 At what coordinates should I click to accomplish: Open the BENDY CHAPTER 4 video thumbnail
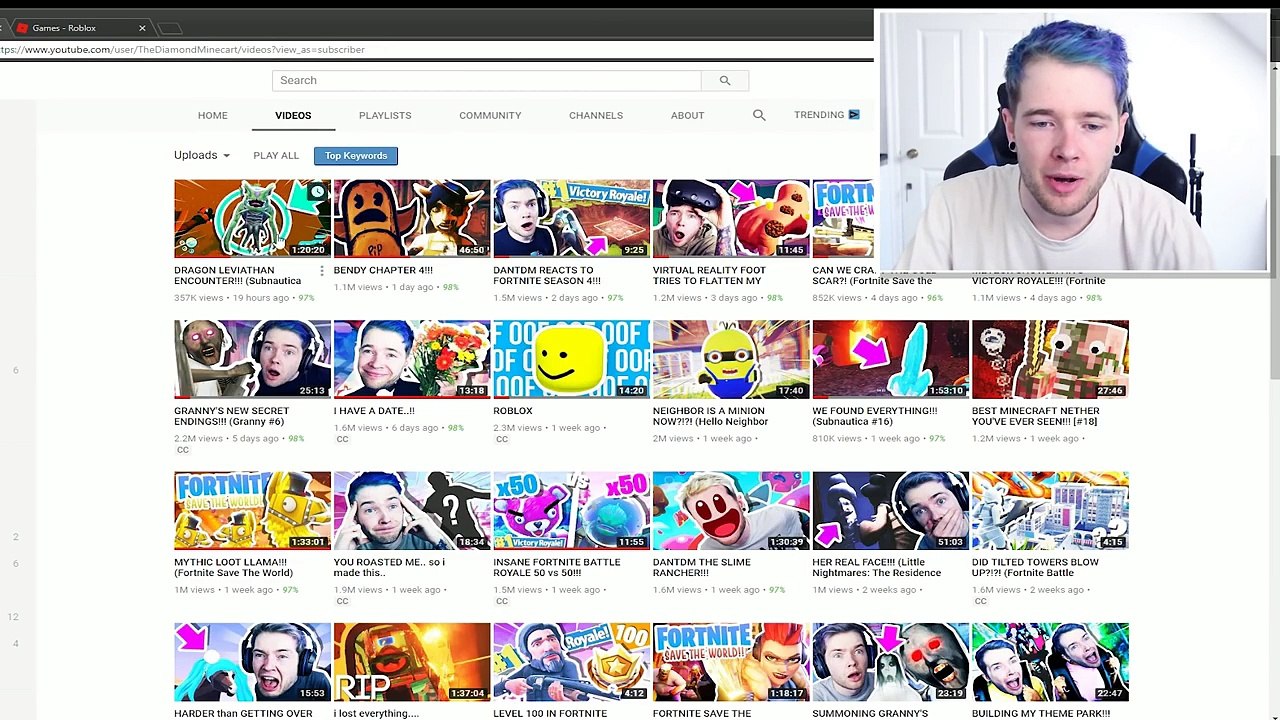pos(412,218)
